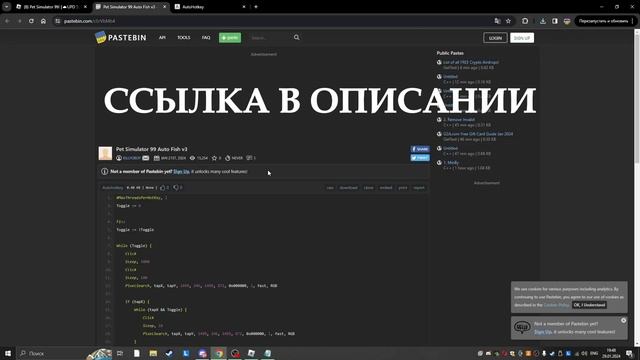Click the Cookies Policy link in cookie notice

(x=557, y=305)
